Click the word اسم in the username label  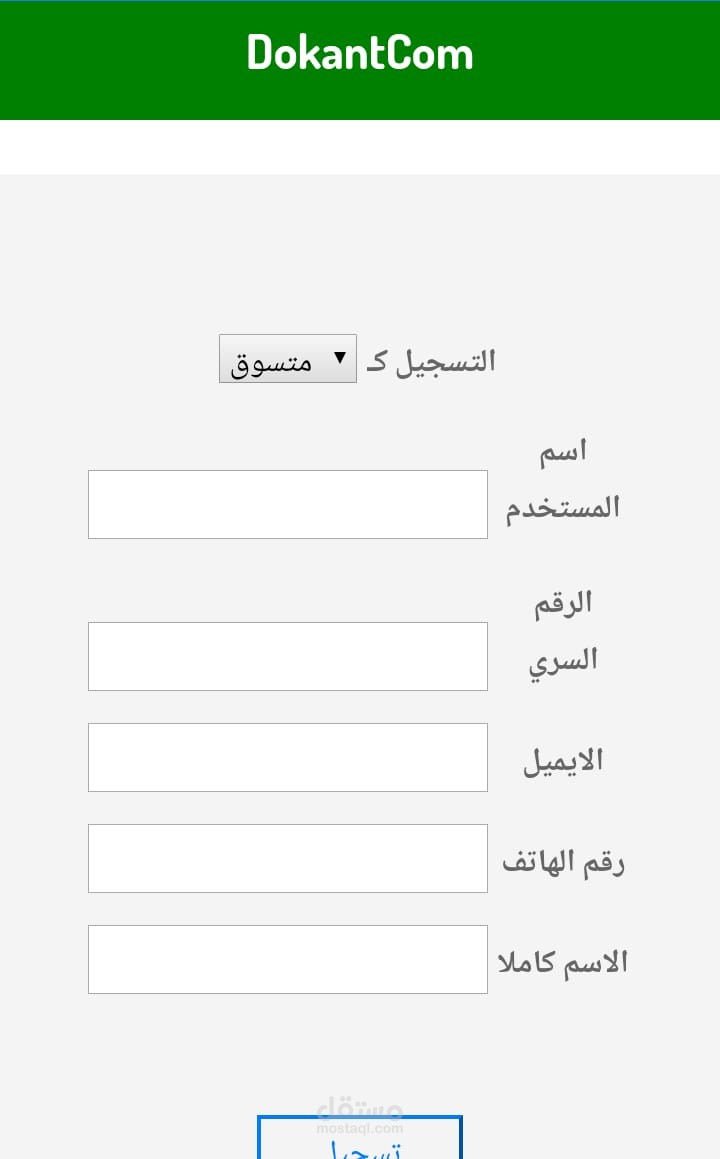coord(563,451)
